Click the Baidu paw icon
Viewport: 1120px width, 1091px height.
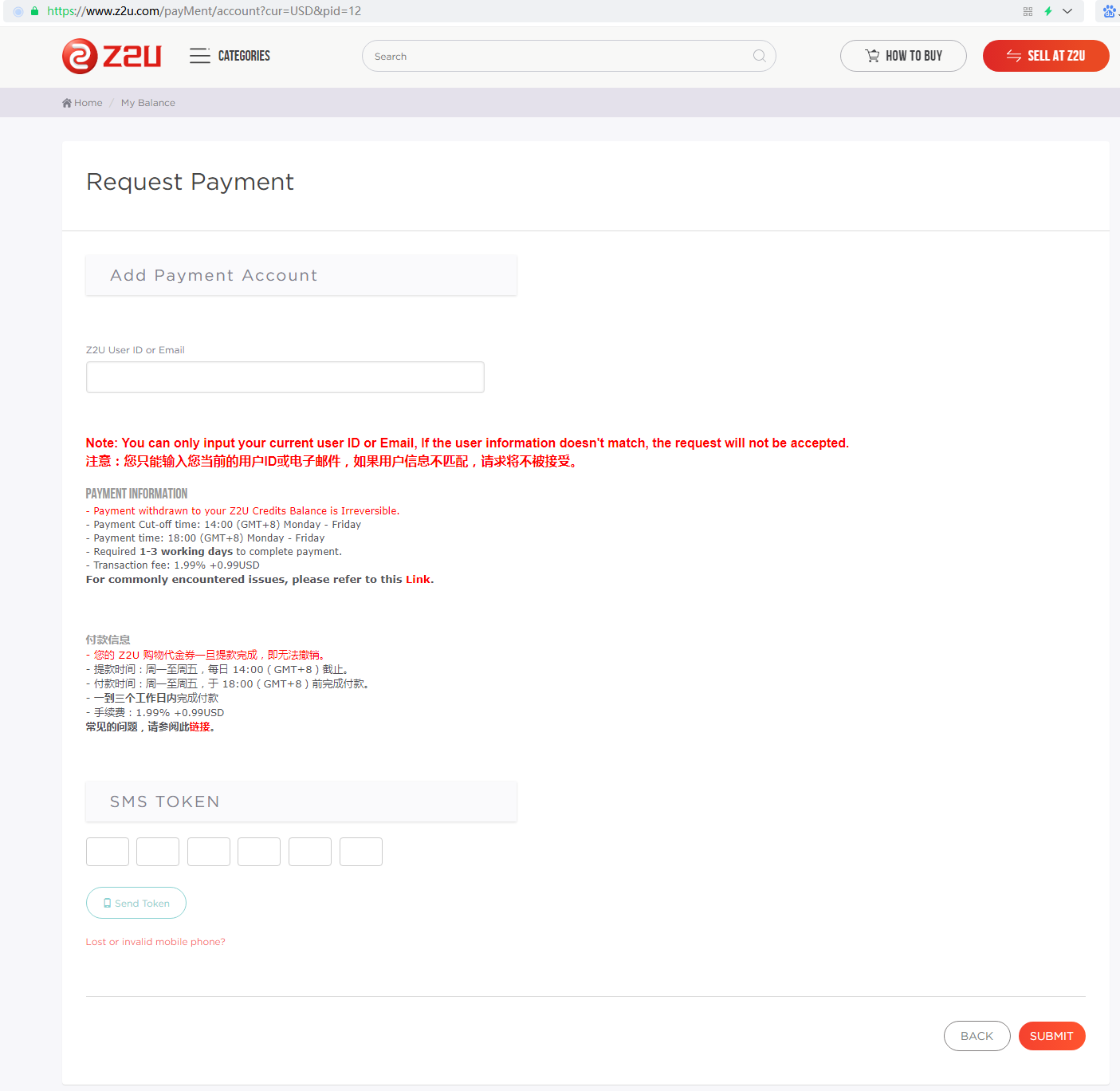(1109, 11)
